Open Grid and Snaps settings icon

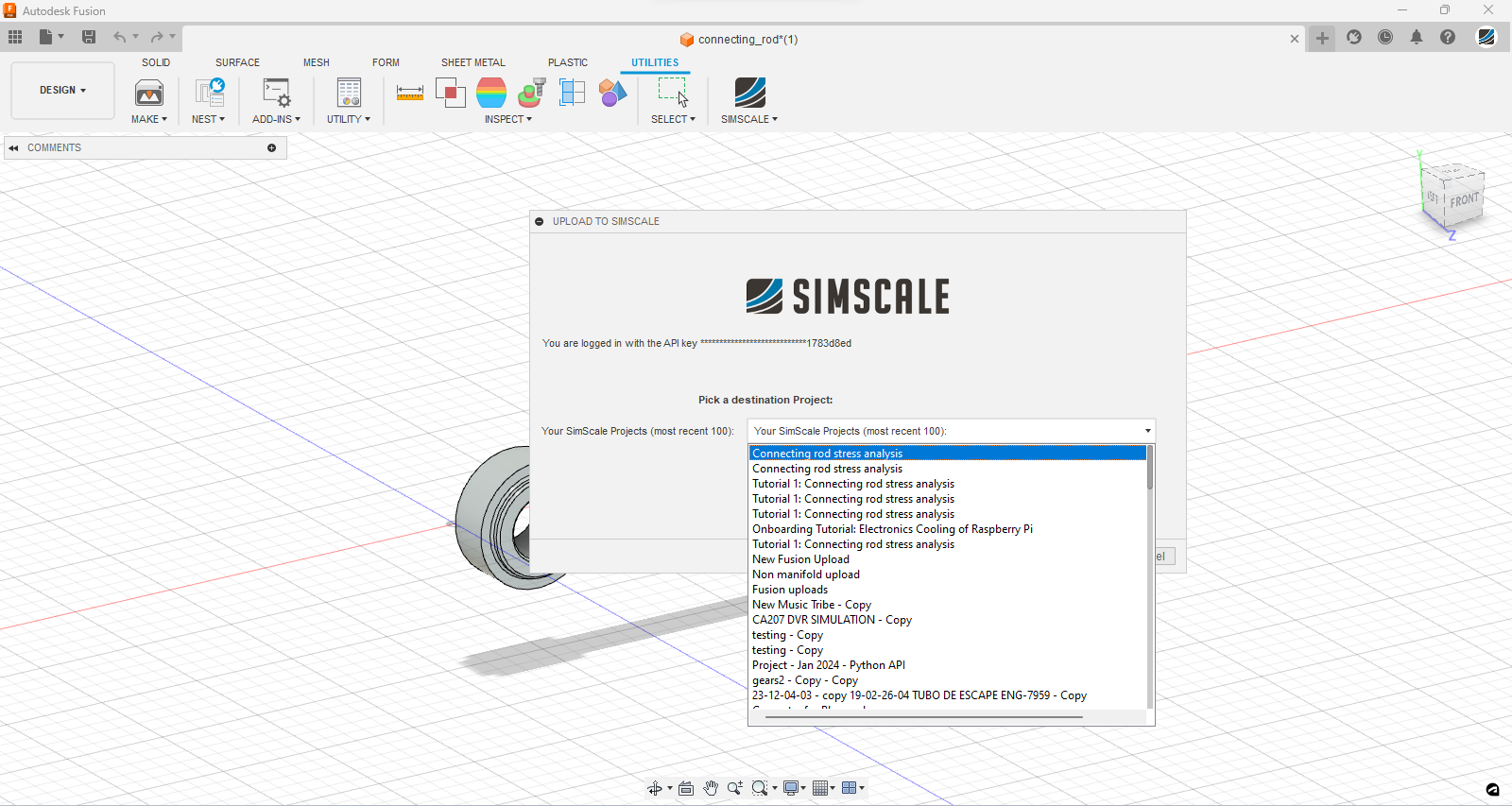[x=820, y=788]
